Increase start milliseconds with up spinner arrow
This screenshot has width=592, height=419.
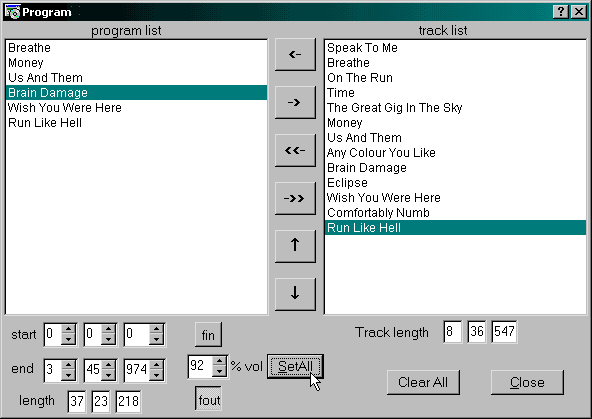(156, 328)
